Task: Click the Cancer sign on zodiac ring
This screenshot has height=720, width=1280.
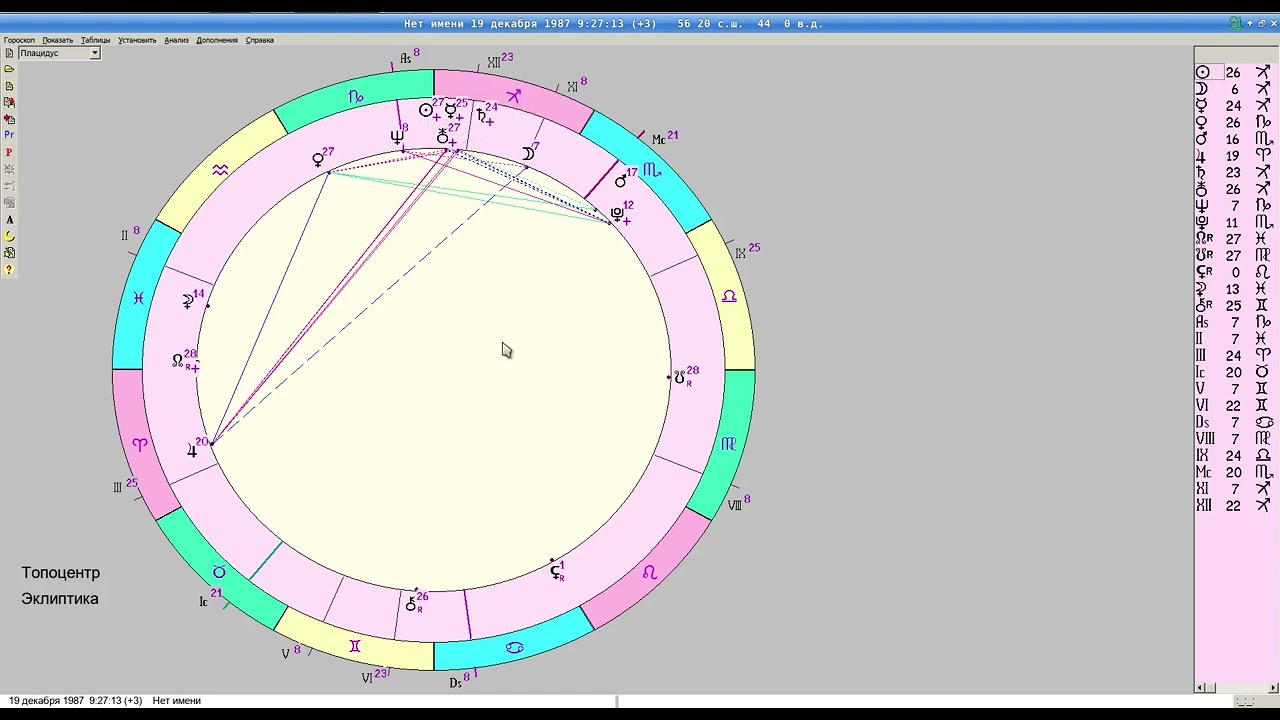Action: click(x=514, y=647)
